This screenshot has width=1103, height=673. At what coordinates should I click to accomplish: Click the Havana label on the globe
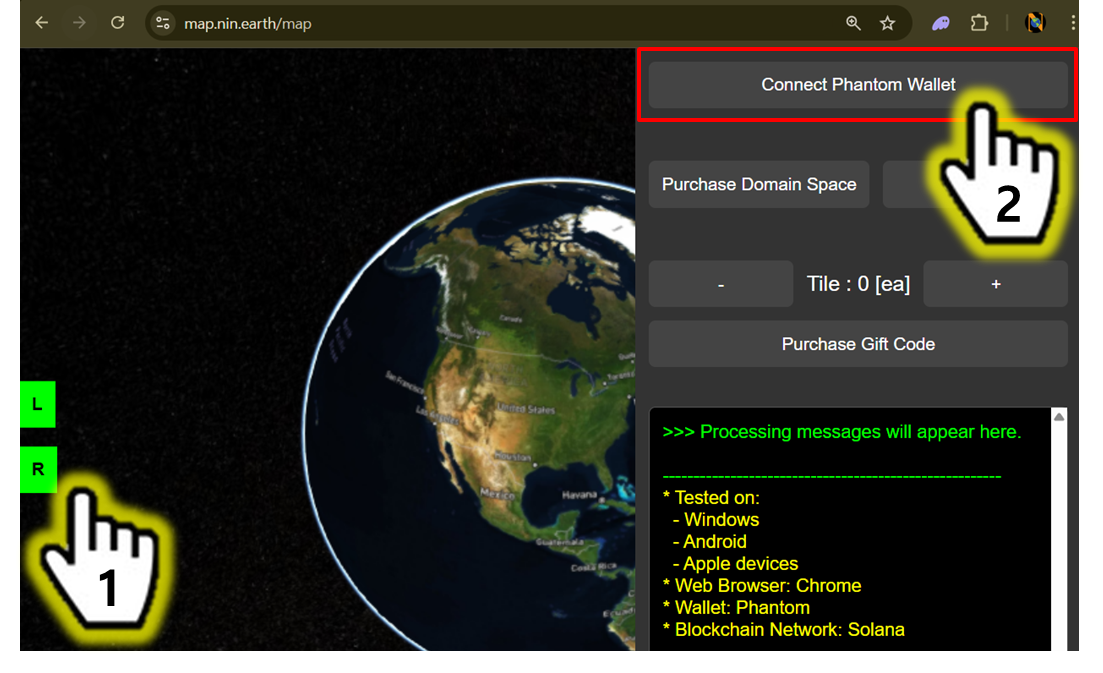tap(578, 496)
